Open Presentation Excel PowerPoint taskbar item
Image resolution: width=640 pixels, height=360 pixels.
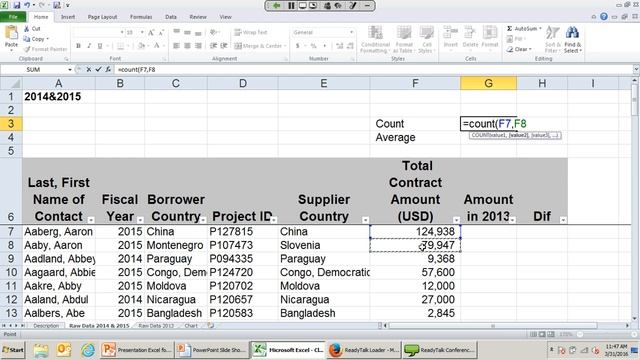pyautogui.click(x=137, y=350)
